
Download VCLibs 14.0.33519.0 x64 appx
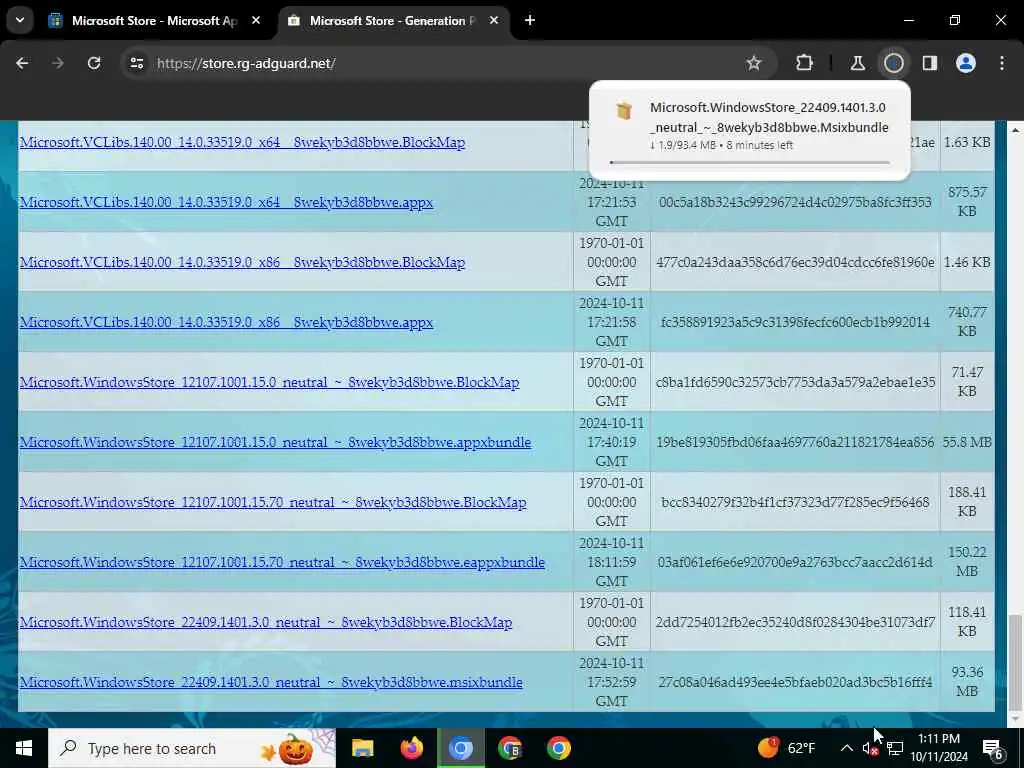coord(226,202)
